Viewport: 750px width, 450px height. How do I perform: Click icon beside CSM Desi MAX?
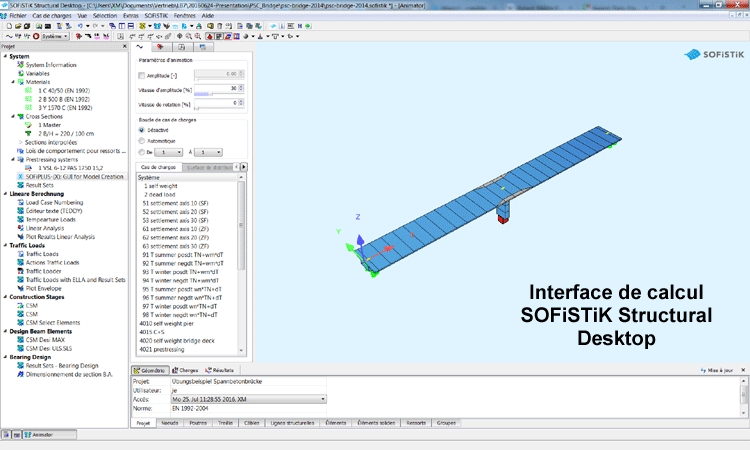[21, 340]
